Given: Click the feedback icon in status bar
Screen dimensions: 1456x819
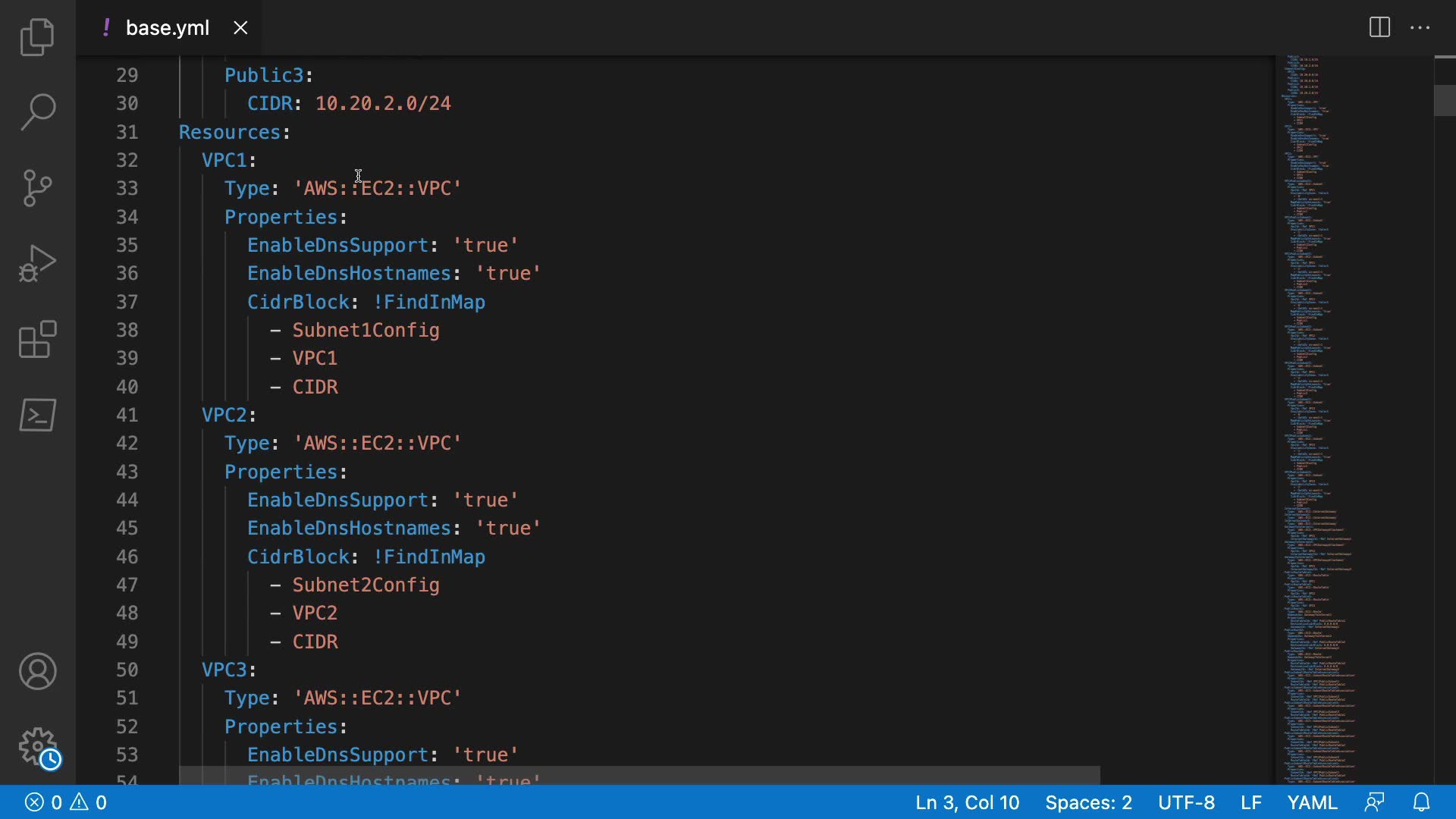Looking at the screenshot, I should click(1374, 802).
